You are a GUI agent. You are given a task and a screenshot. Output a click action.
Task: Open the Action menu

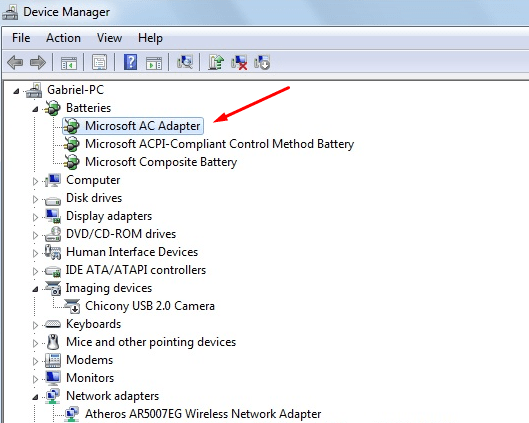pos(63,38)
